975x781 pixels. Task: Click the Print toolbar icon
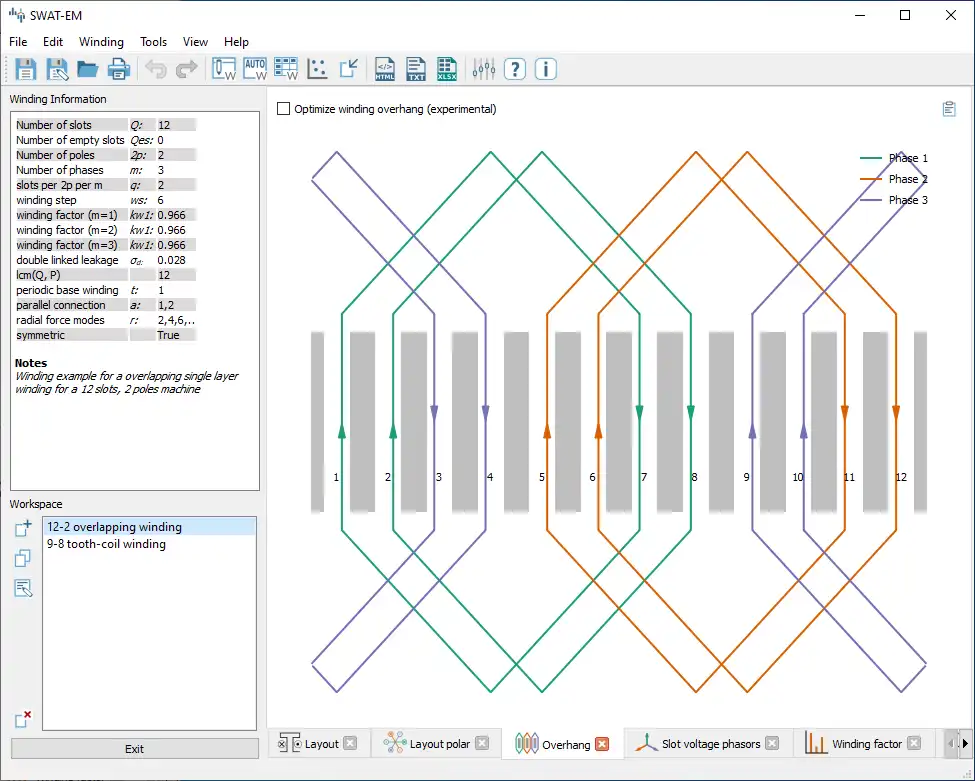[x=119, y=69]
